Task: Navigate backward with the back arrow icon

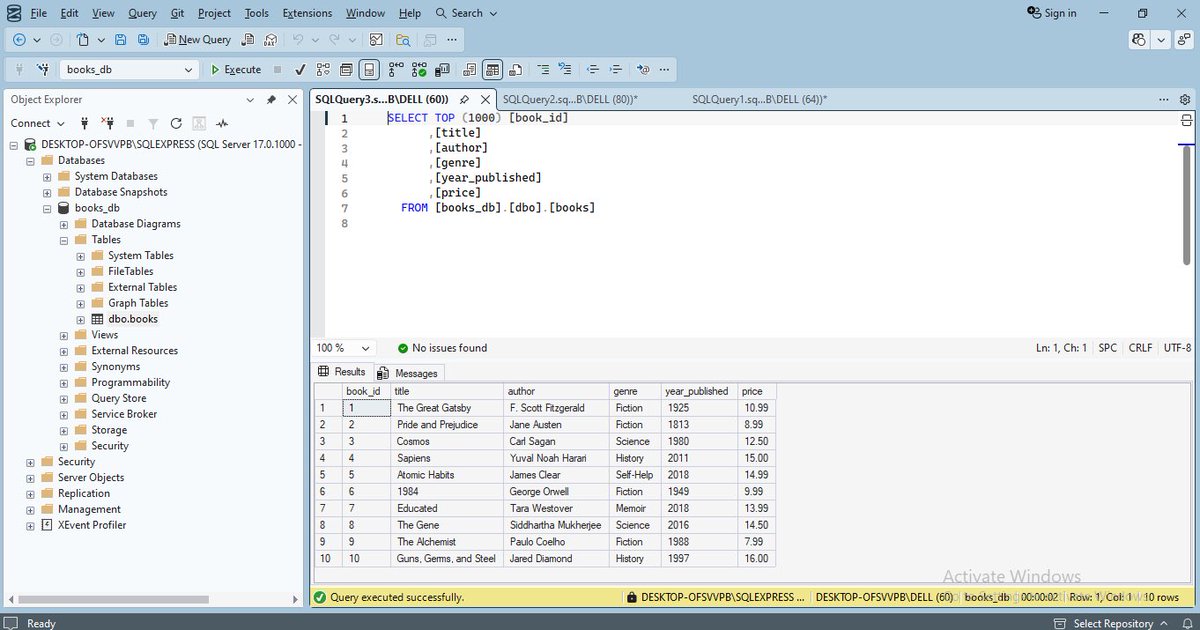Action: click(19, 40)
